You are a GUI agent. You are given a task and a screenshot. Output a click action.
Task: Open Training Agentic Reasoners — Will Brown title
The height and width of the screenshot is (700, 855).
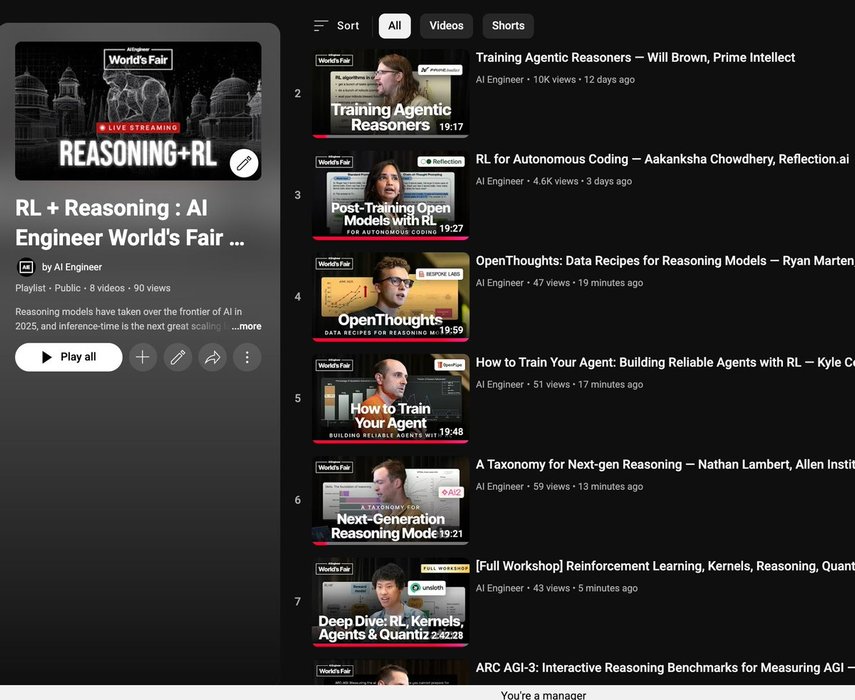pos(635,58)
